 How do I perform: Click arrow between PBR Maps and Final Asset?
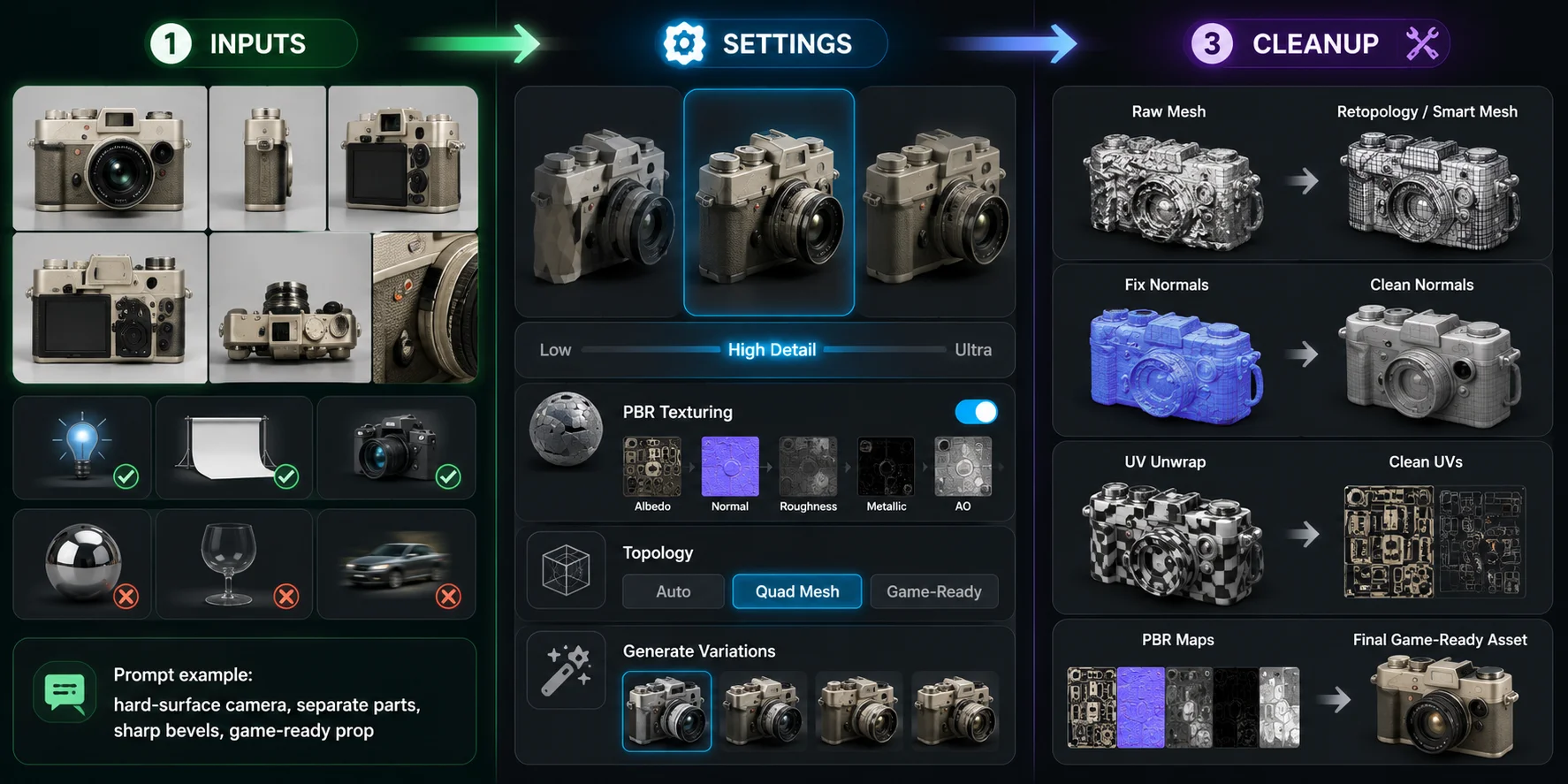[1335, 699]
